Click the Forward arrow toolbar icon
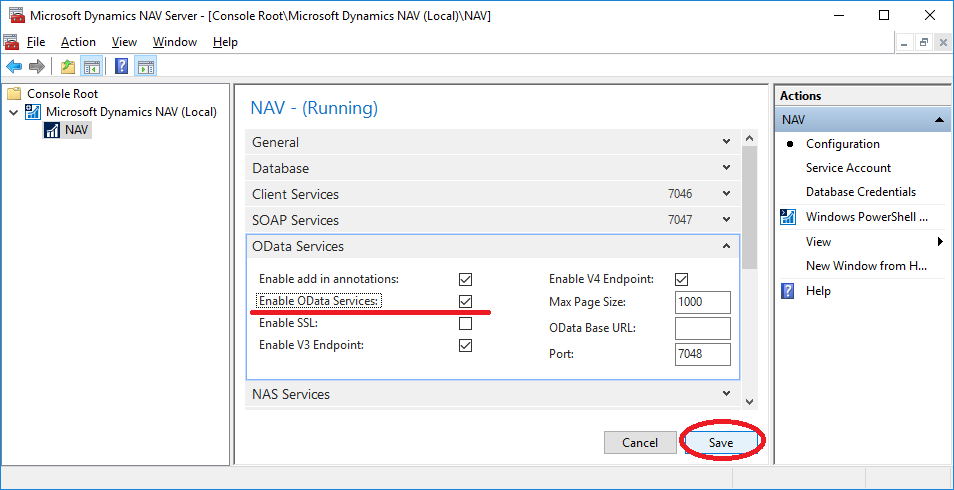The image size is (954, 490). (37, 66)
